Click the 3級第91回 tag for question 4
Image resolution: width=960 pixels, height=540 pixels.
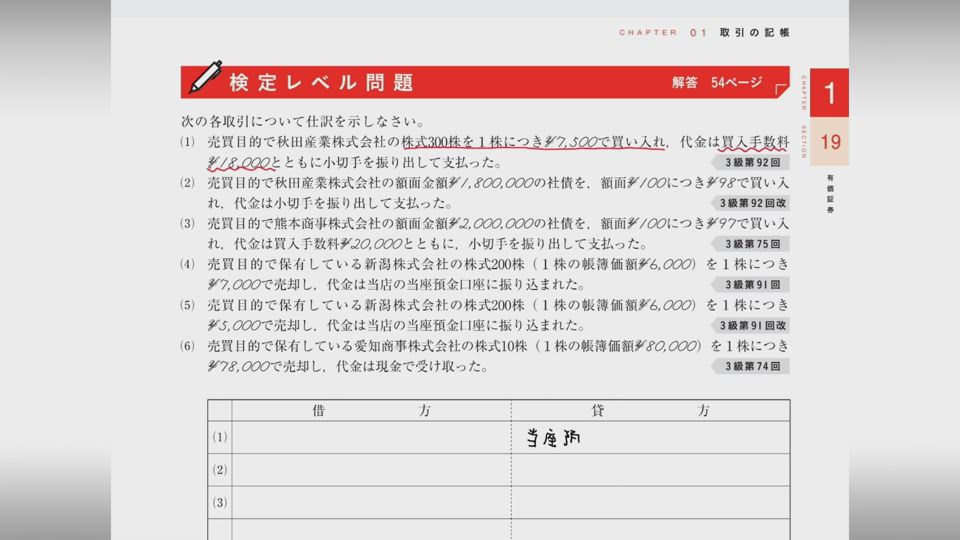(x=750, y=285)
